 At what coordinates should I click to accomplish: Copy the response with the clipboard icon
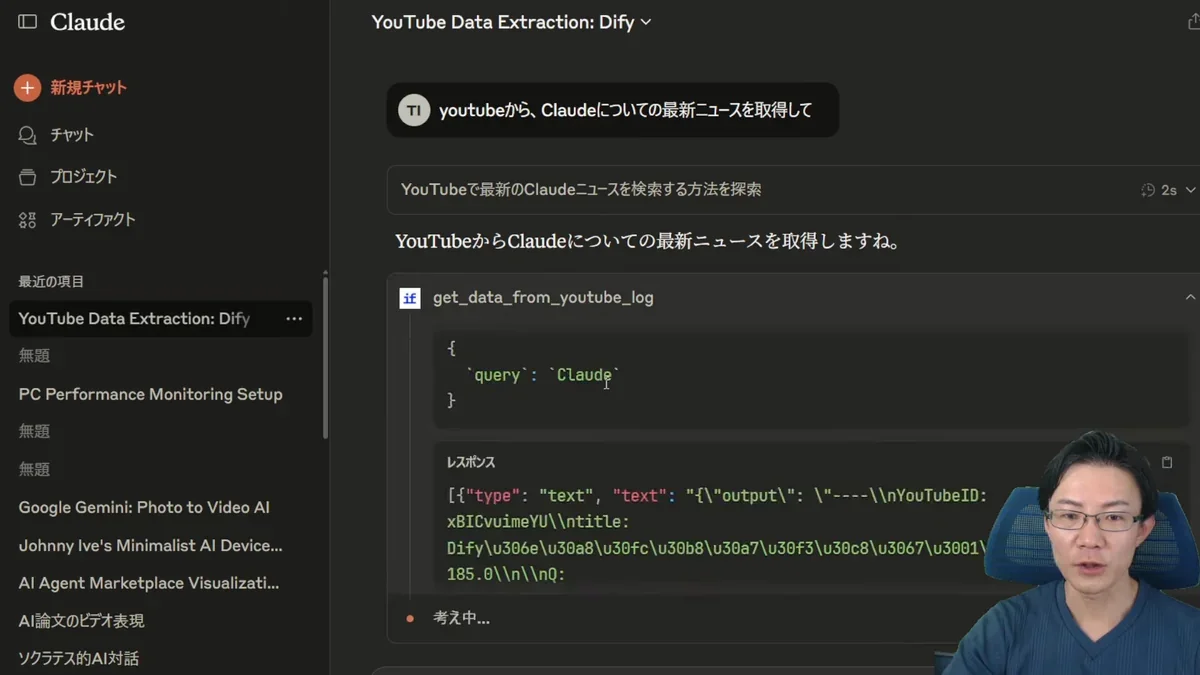[1166, 463]
